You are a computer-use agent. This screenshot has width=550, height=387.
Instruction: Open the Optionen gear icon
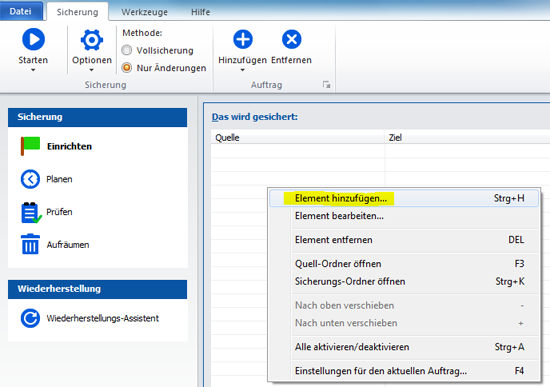click(x=92, y=40)
